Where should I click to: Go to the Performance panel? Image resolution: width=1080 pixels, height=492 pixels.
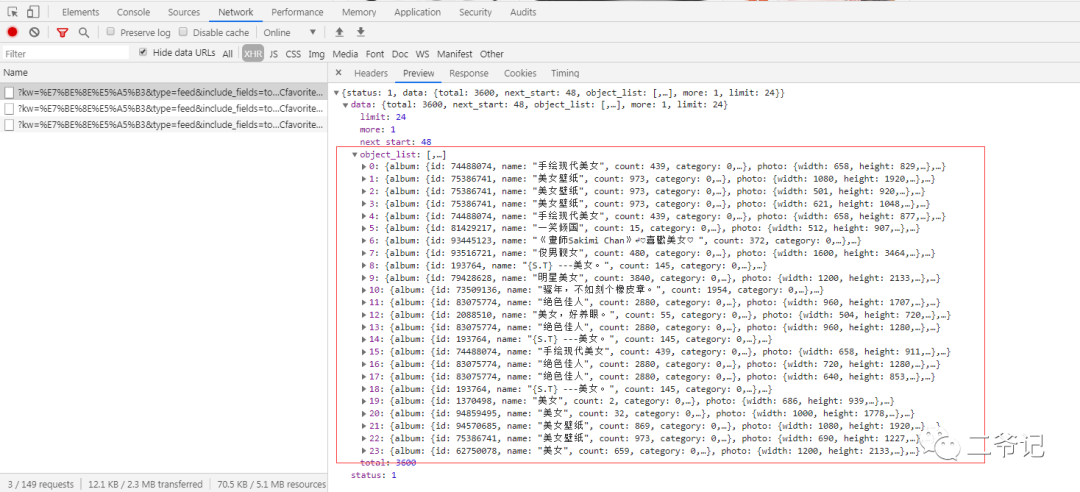[x=297, y=12]
